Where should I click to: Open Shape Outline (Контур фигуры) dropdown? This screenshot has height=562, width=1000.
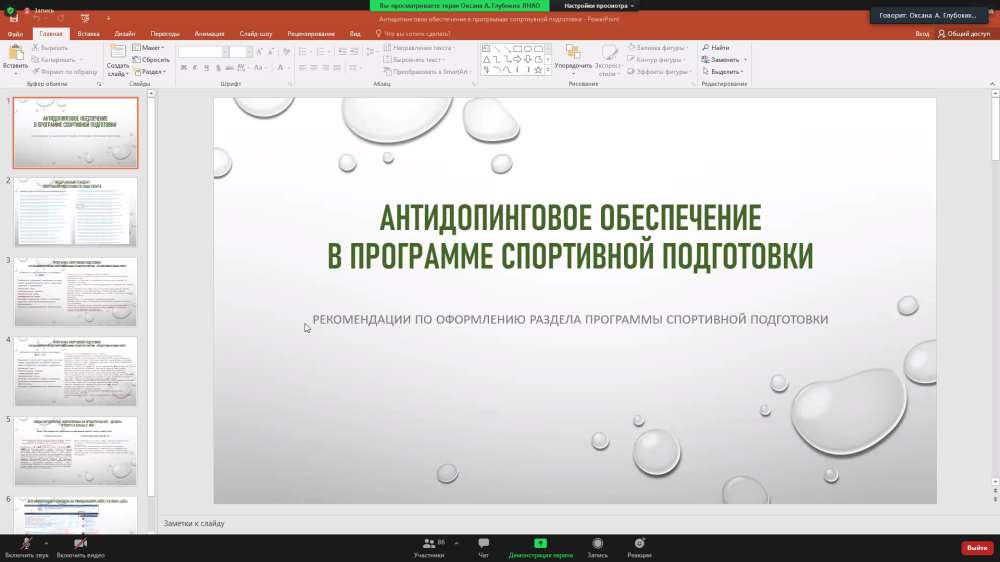click(656, 60)
